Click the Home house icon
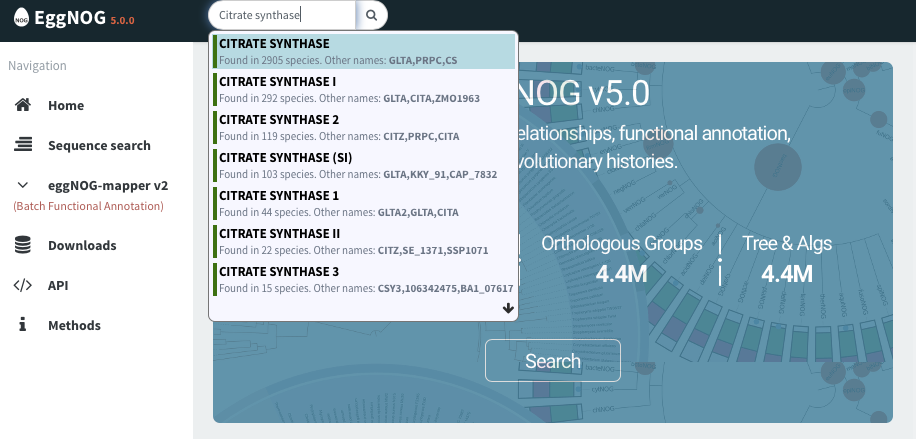This screenshot has height=439, width=916. 23,105
